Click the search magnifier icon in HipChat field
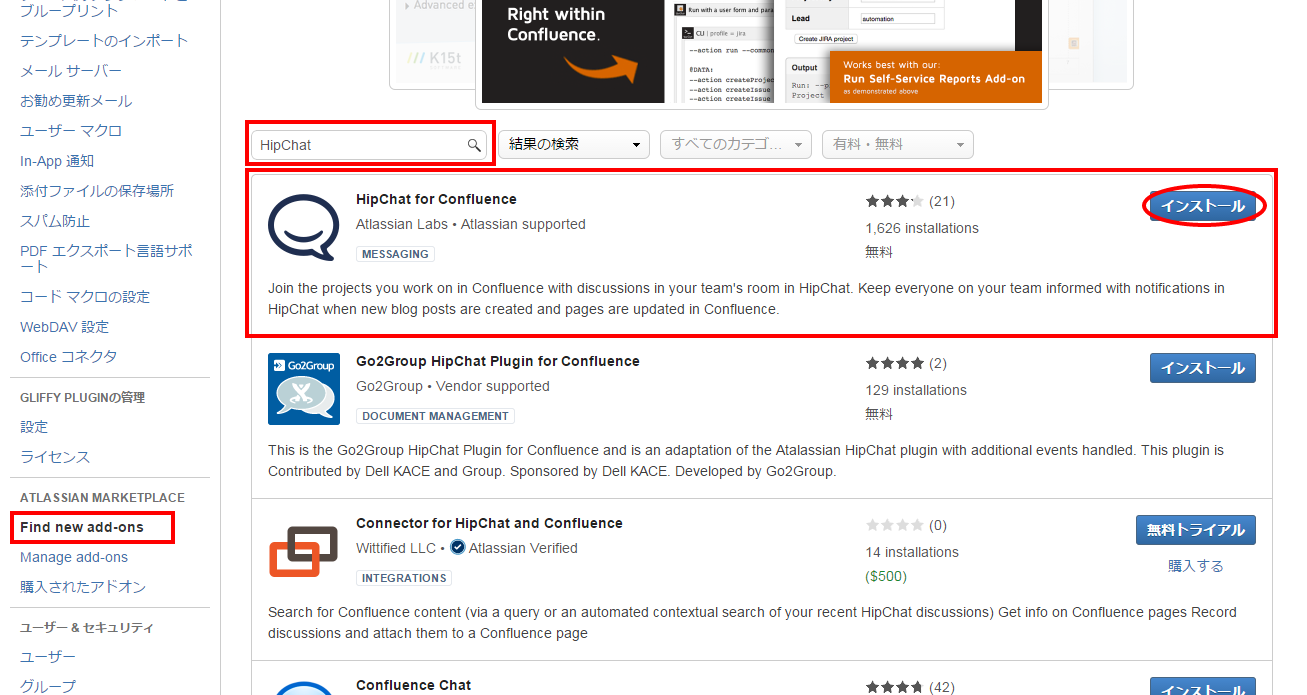1307x695 pixels. [474, 145]
